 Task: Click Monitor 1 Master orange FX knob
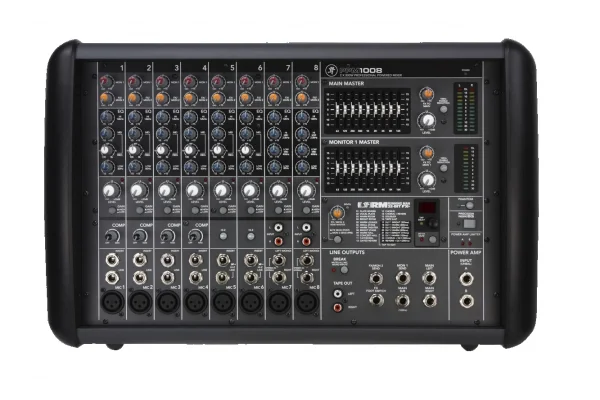(x=427, y=153)
